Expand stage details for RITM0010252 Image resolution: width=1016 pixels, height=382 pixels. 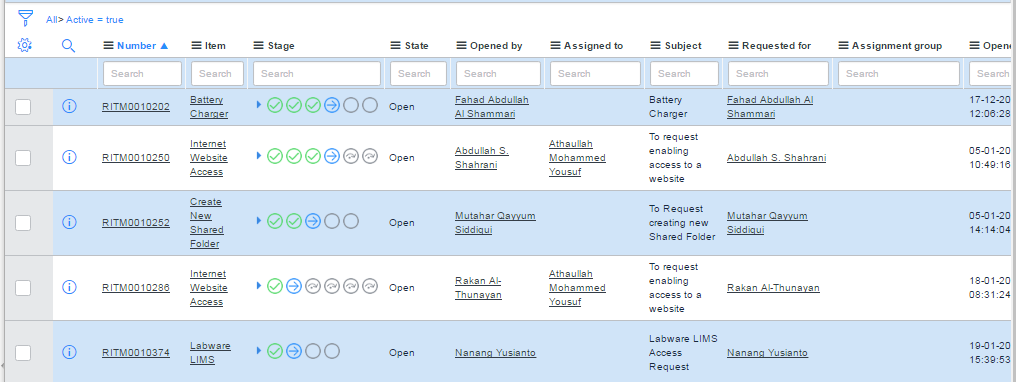[x=259, y=221]
